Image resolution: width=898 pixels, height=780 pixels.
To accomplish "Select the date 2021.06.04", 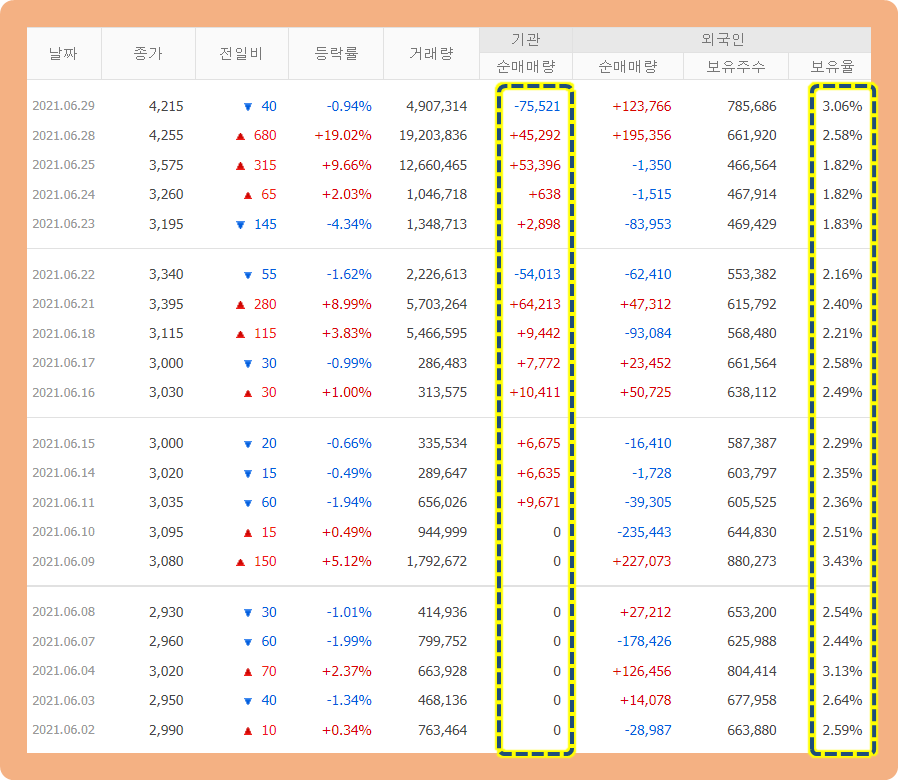I will point(64,671).
